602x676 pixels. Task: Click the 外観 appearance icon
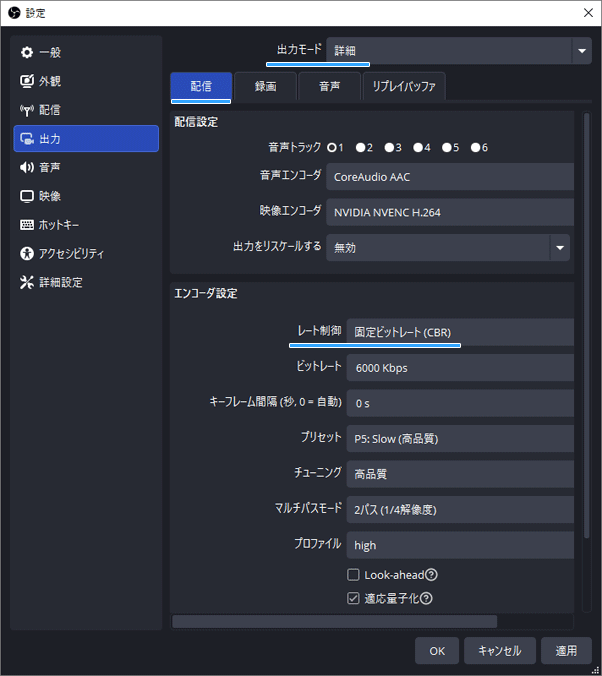coord(27,81)
